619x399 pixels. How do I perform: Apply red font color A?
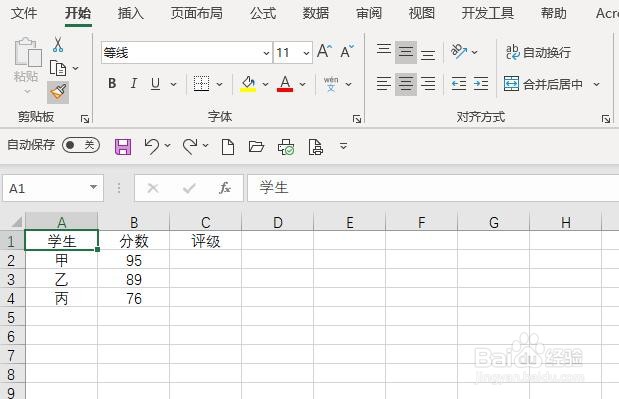point(285,84)
